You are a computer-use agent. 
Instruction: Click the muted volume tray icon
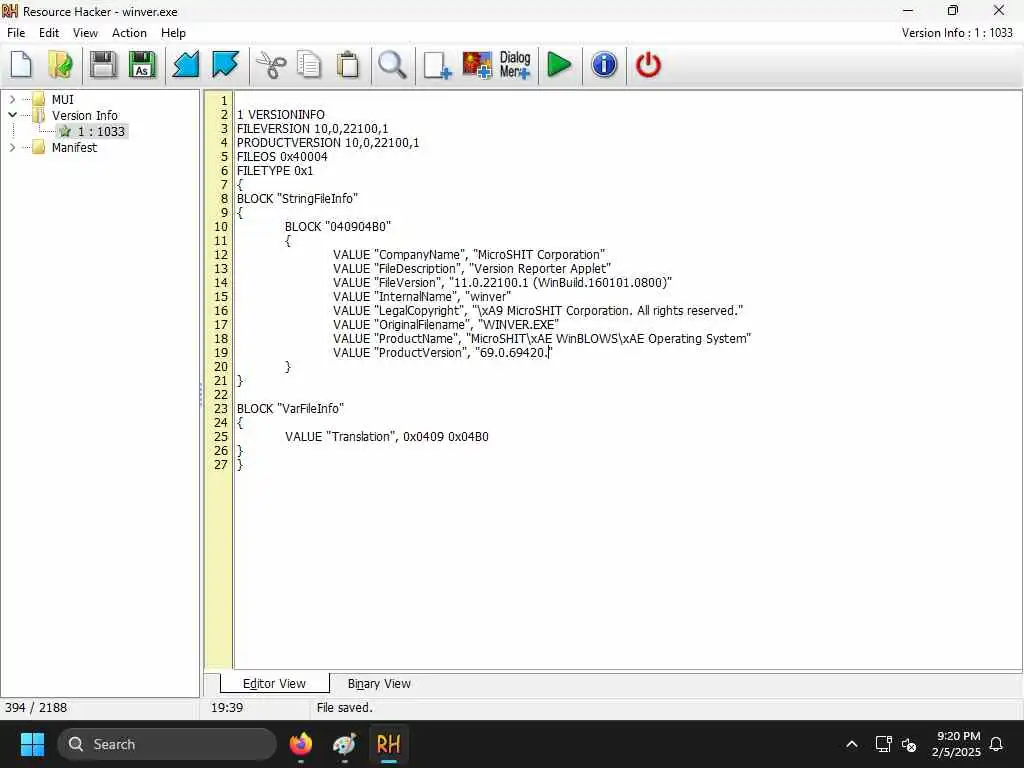[908, 744]
